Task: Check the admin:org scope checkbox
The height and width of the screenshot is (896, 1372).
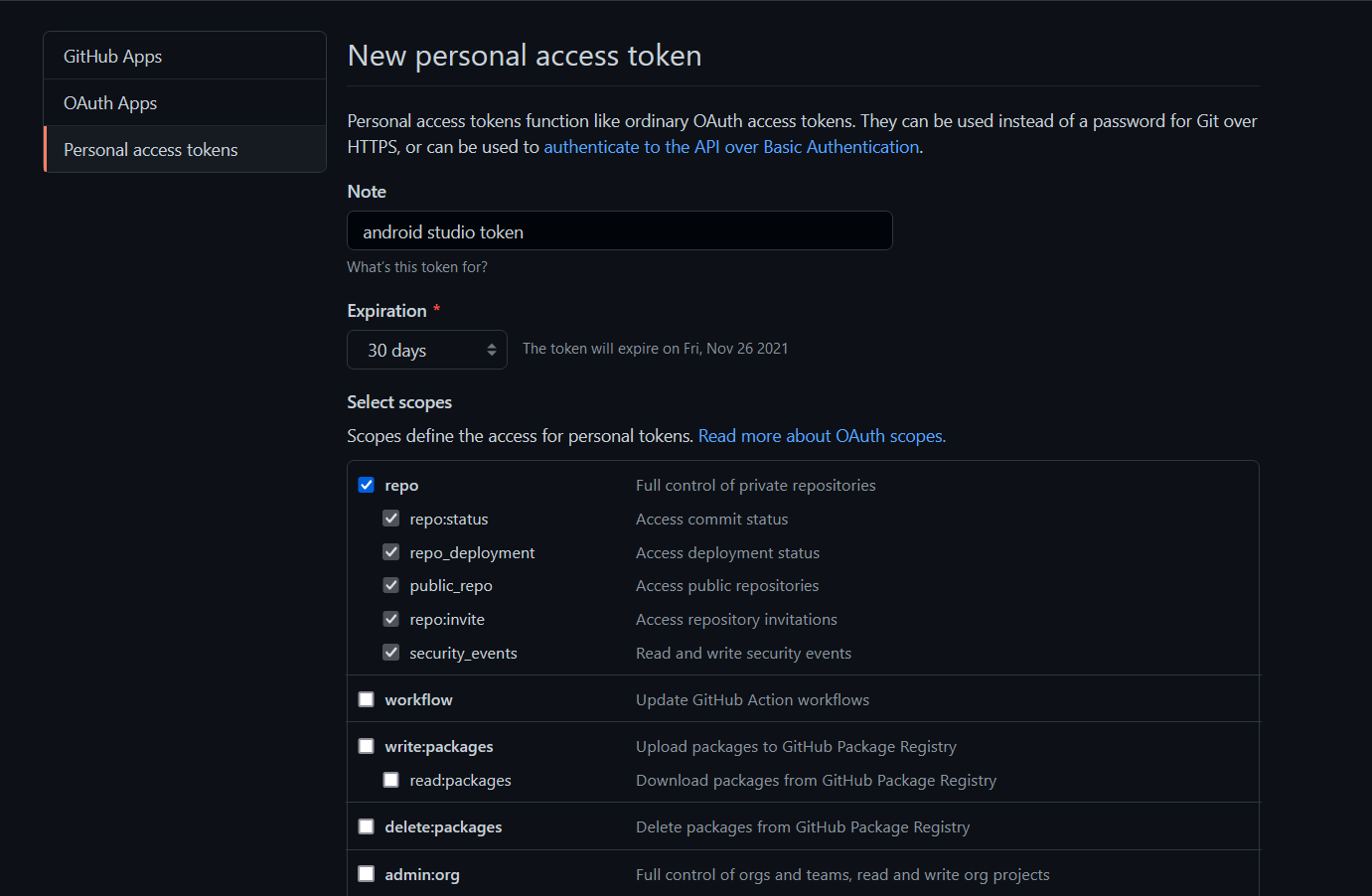Action: tap(367, 874)
